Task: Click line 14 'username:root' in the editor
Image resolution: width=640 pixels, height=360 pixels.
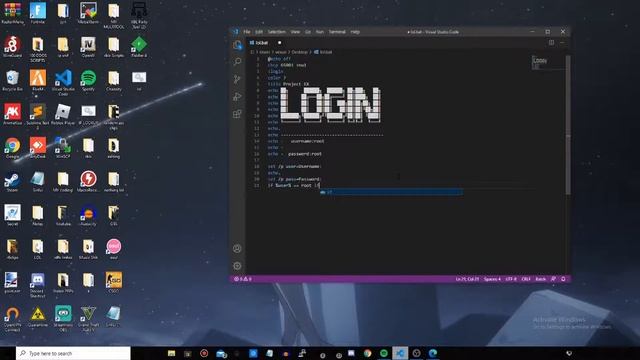Action: [307, 141]
